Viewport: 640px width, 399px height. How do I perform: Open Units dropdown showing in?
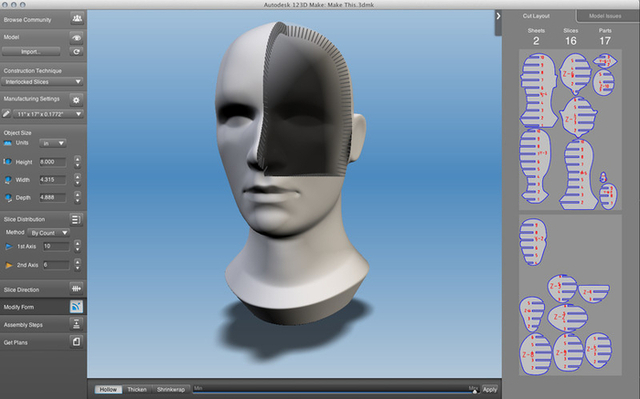pos(53,143)
